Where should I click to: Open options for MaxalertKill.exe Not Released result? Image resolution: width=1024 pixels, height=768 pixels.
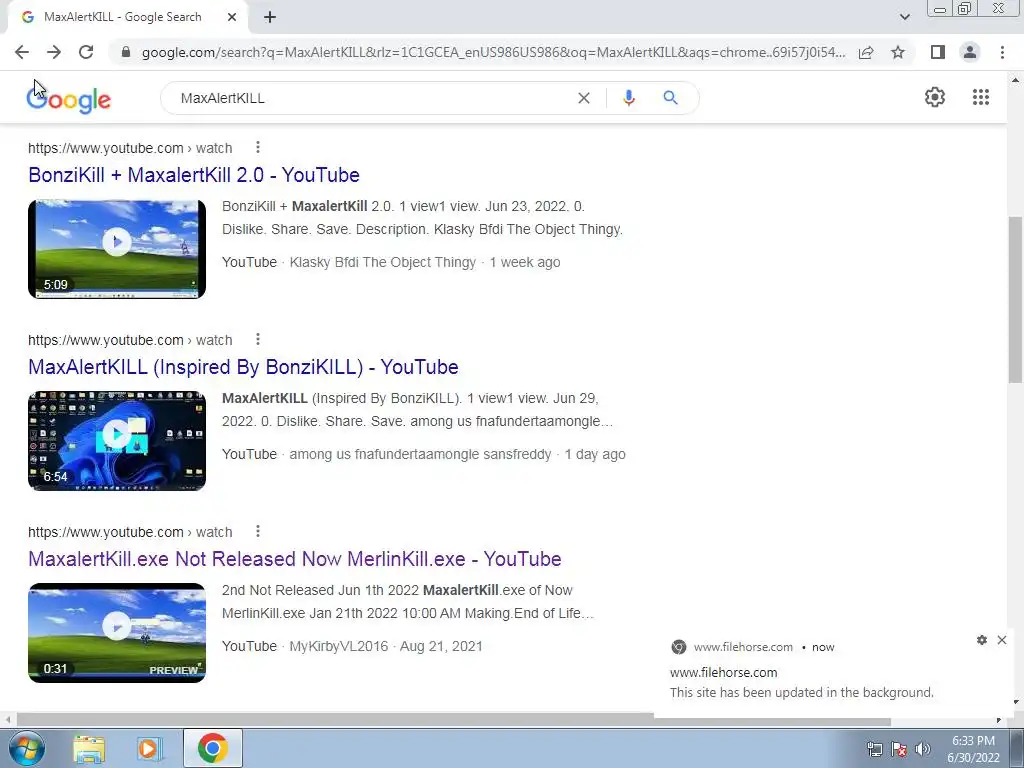point(258,532)
